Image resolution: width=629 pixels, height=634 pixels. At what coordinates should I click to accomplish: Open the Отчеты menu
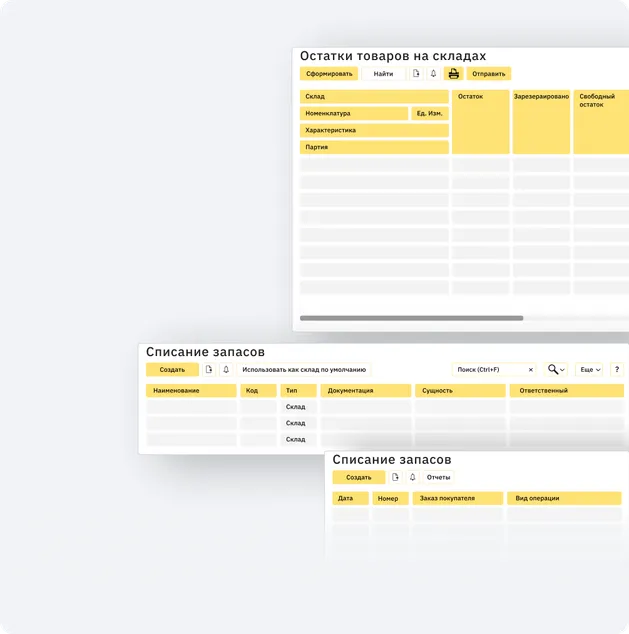point(438,477)
